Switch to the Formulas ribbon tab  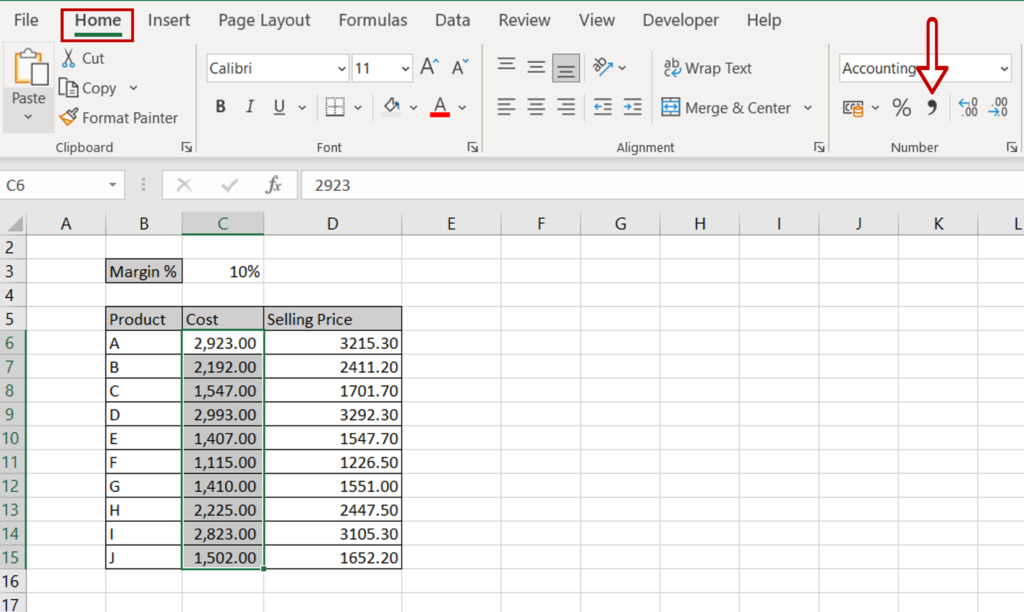(372, 19)
